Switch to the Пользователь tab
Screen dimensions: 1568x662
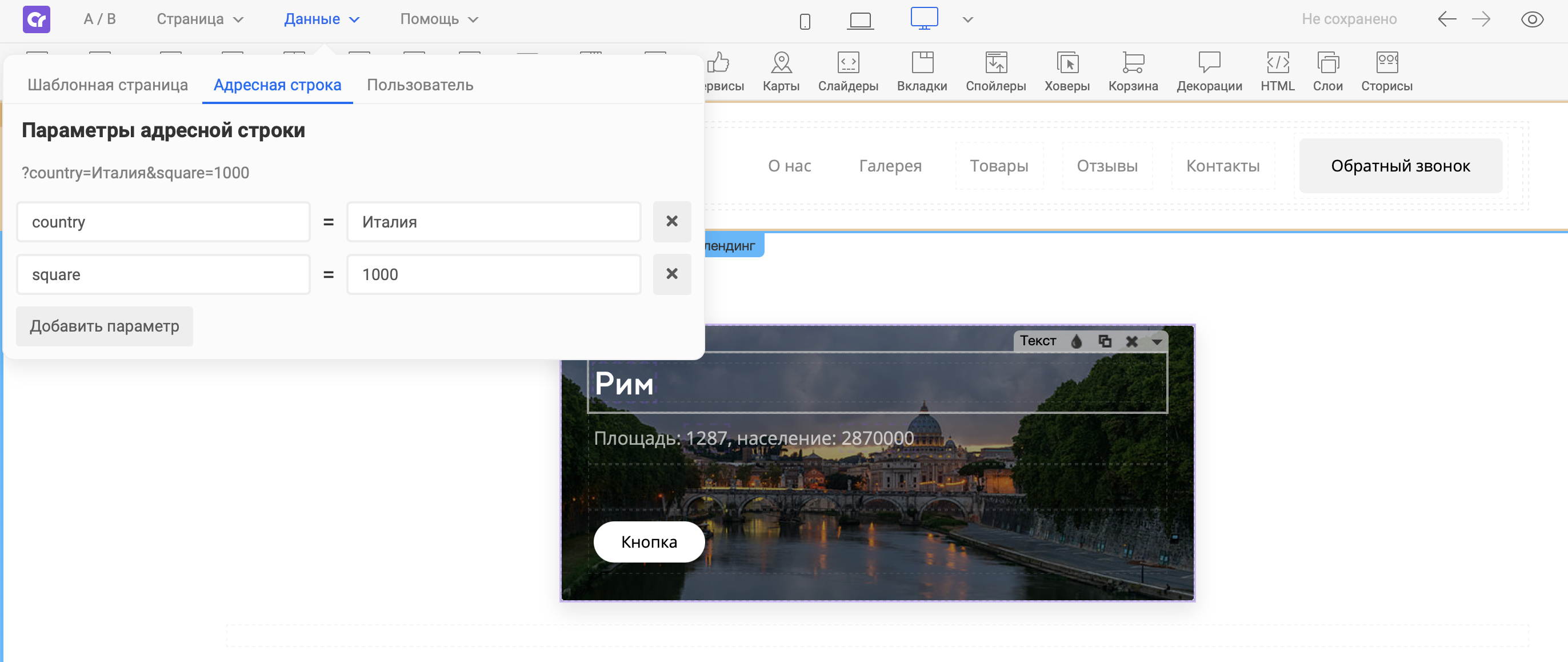420,85
